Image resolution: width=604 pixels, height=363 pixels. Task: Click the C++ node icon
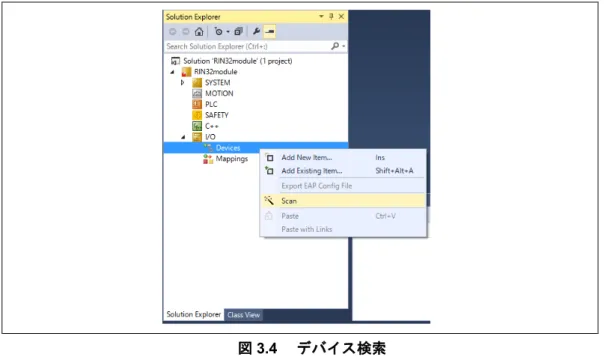click(197, 126)
